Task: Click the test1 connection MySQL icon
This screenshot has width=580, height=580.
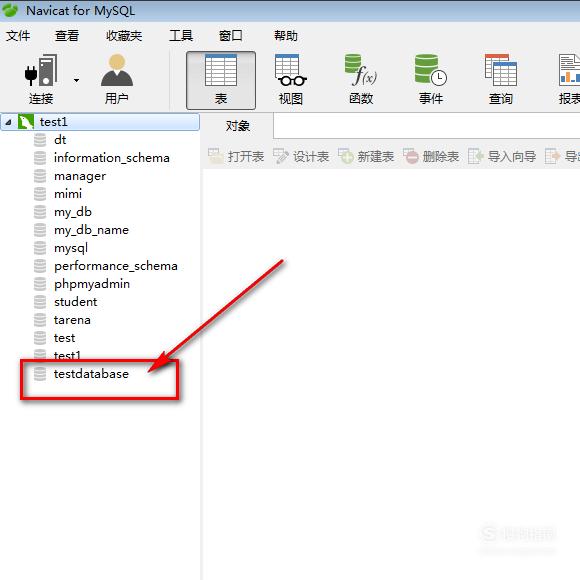Action: coord(26,122)
